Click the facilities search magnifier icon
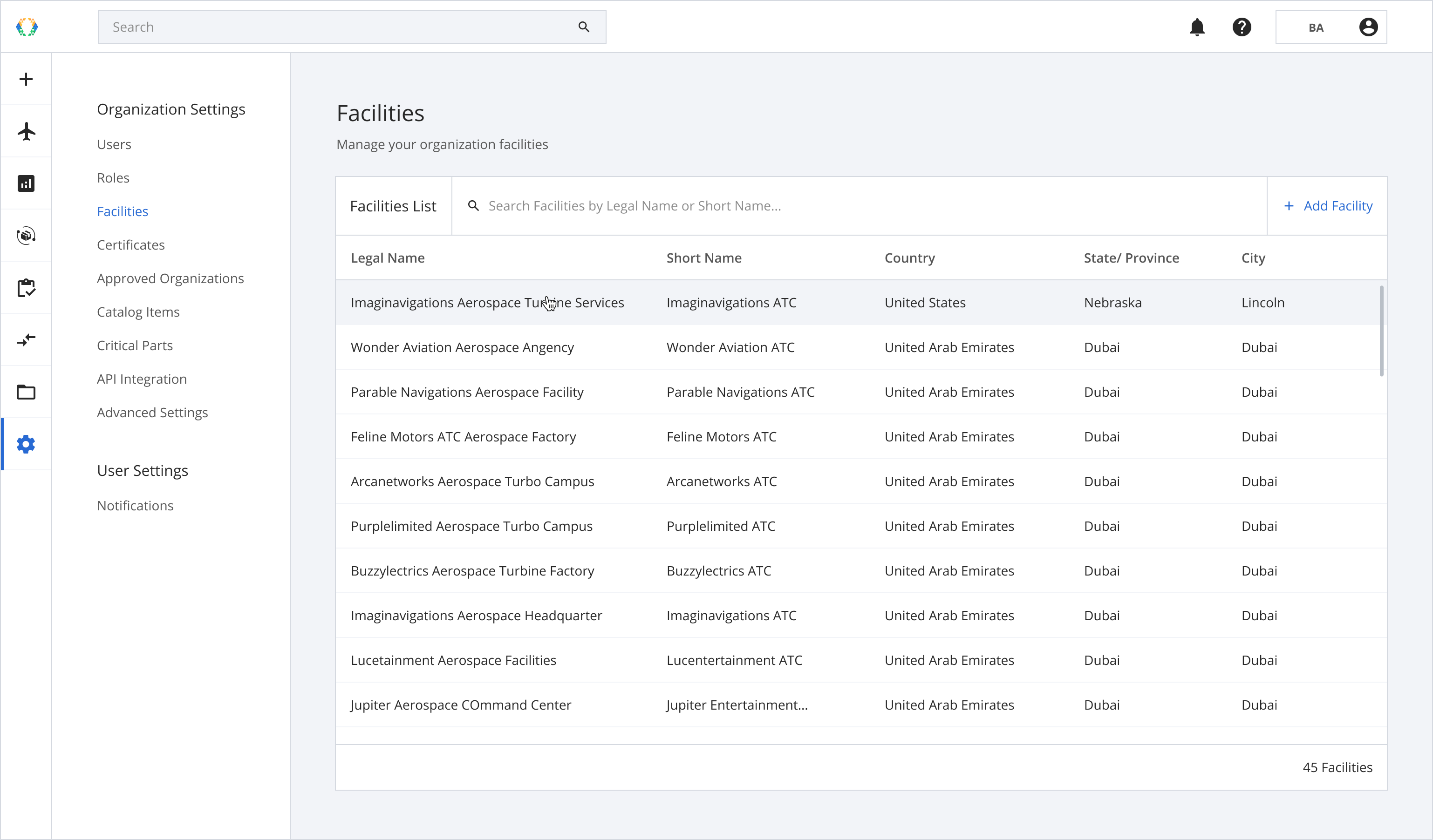 click(x=473, y=206)
